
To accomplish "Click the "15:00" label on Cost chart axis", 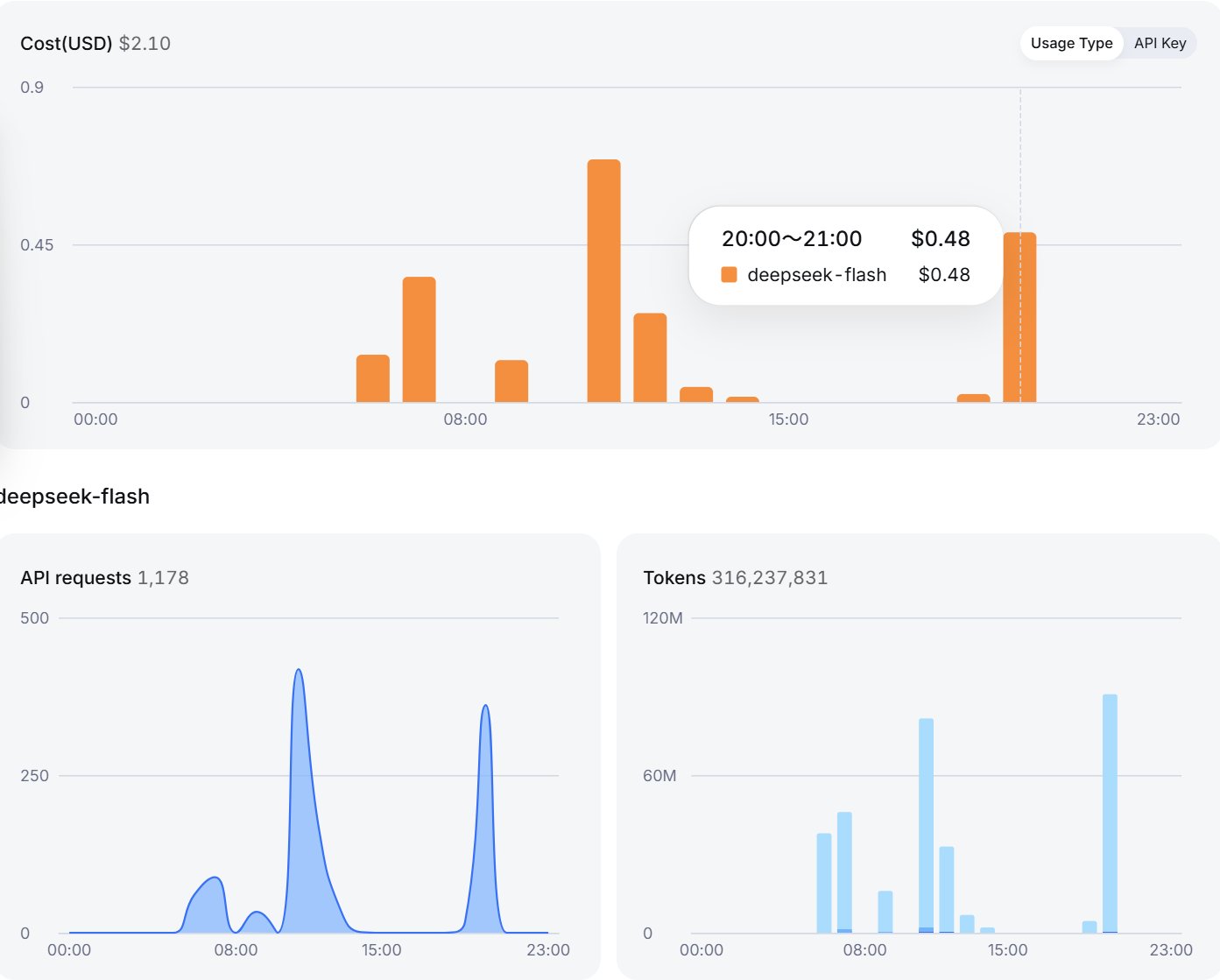I will (x=788, y=419).
